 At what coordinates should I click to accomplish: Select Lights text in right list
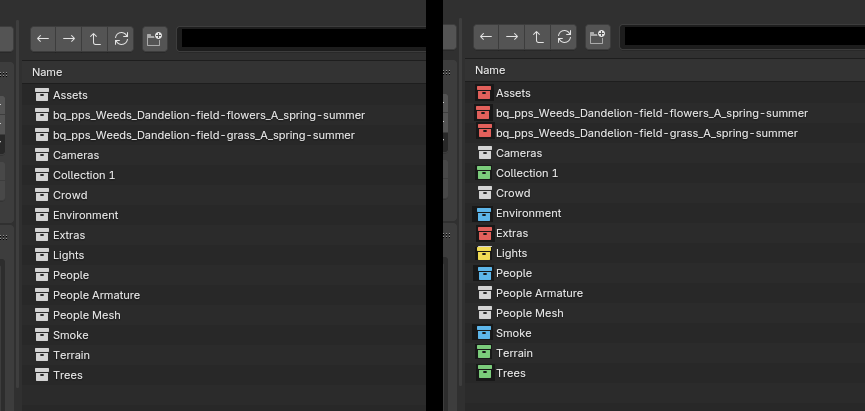click(x=511, y=253)
